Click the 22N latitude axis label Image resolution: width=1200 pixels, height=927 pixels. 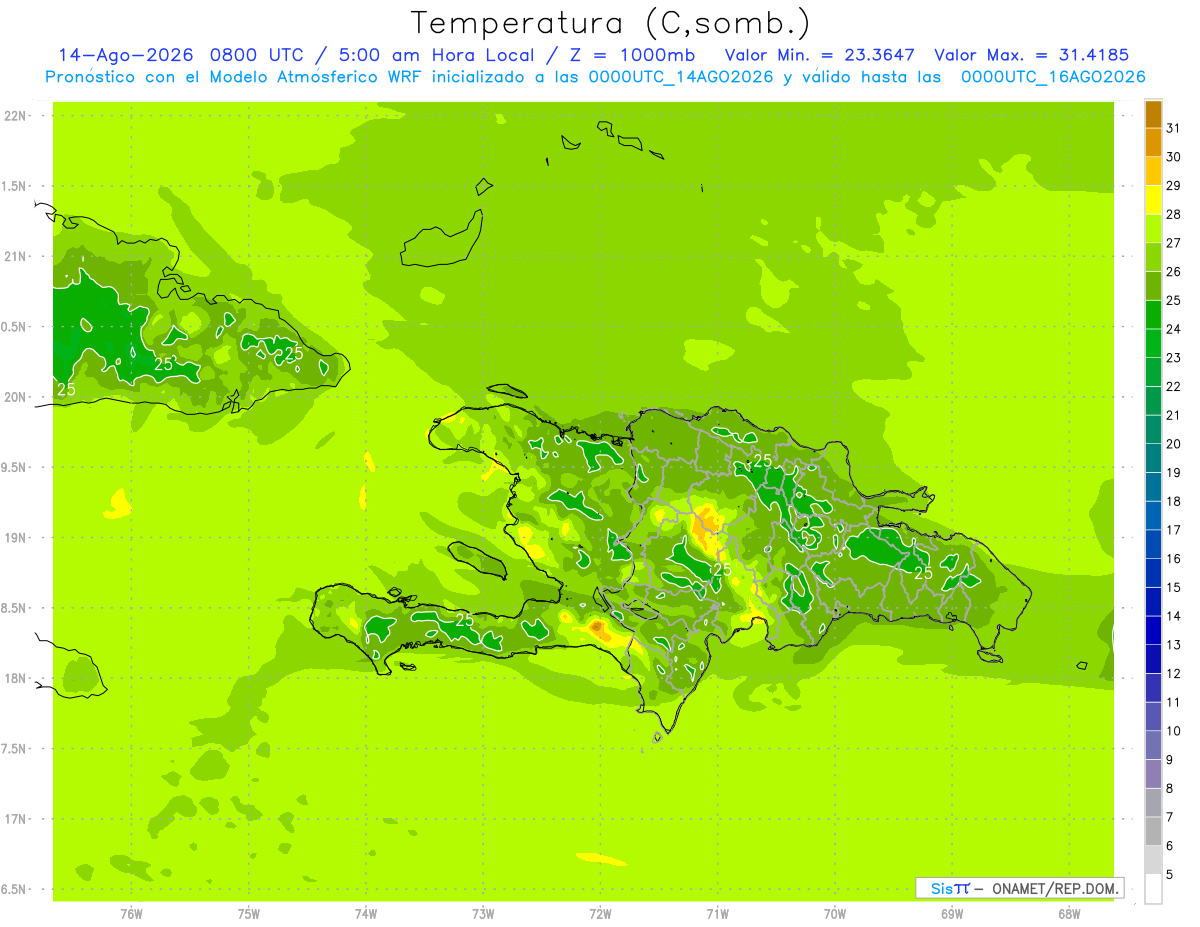pos(16,116)
